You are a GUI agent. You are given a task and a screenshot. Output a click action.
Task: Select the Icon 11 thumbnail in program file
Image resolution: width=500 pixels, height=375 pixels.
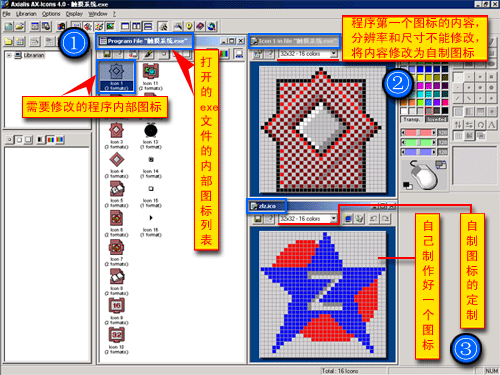151,77
